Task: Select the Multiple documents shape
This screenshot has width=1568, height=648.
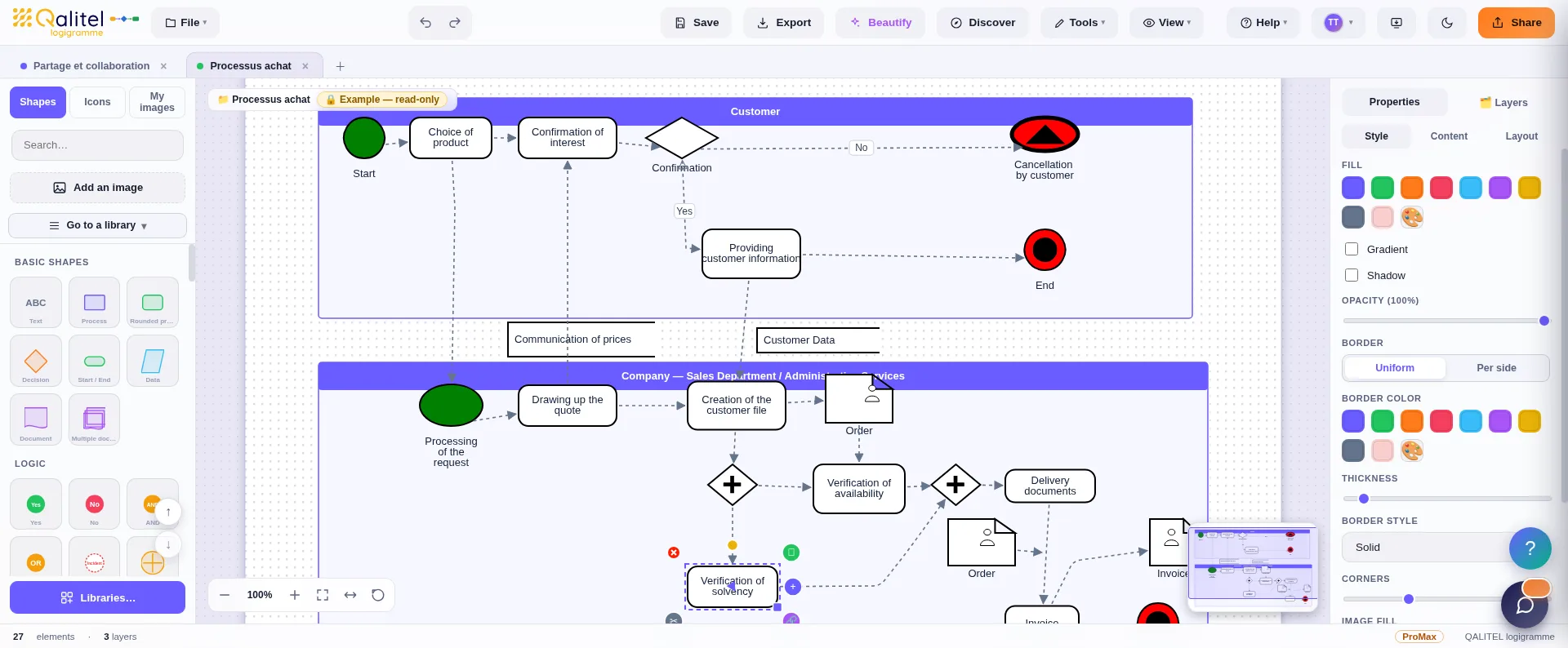Action: [x=95, y=419]
